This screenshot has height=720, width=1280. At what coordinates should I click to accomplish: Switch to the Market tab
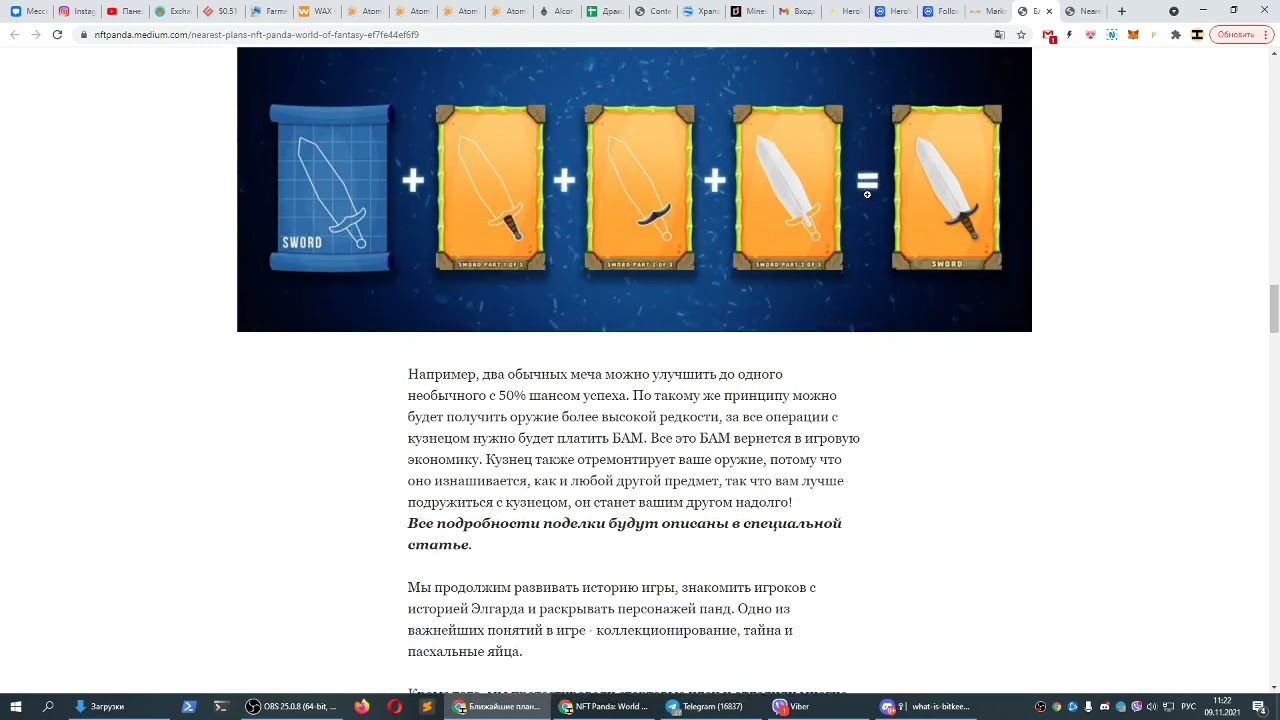tap(988, 11)
